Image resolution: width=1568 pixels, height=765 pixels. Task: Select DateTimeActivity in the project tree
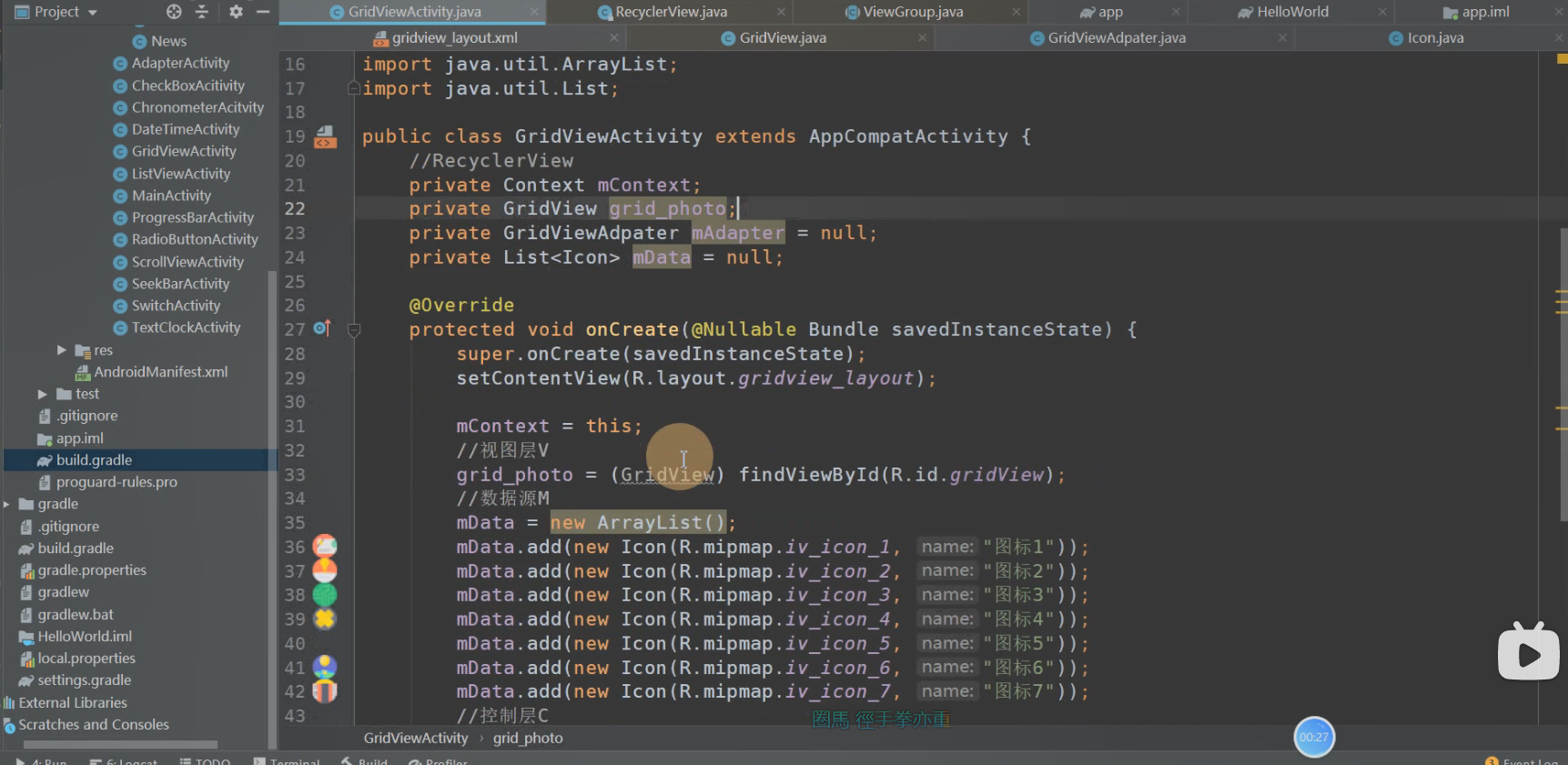click(186, 129)
